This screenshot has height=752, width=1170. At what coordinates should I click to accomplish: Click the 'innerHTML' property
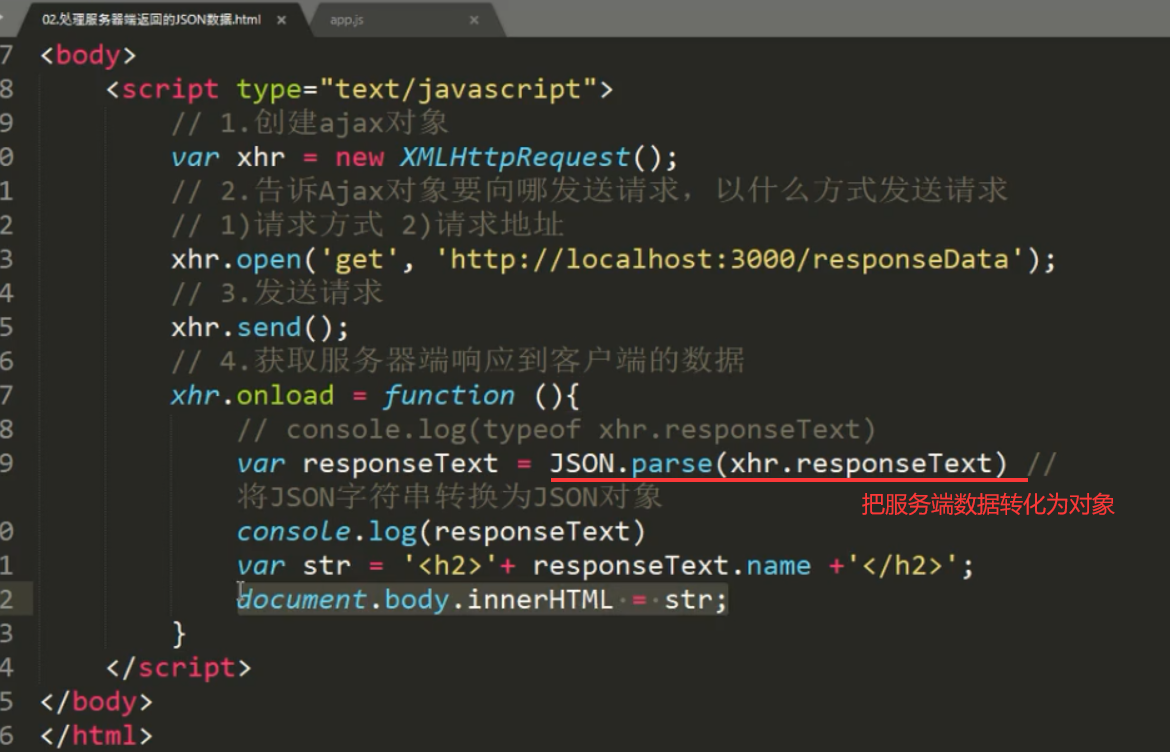[539, 600]
